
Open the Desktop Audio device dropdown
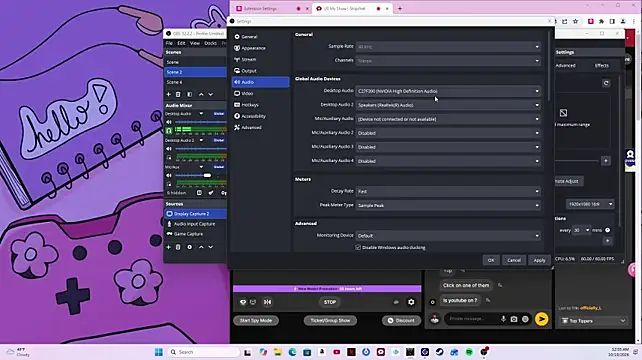coord(448,91)
